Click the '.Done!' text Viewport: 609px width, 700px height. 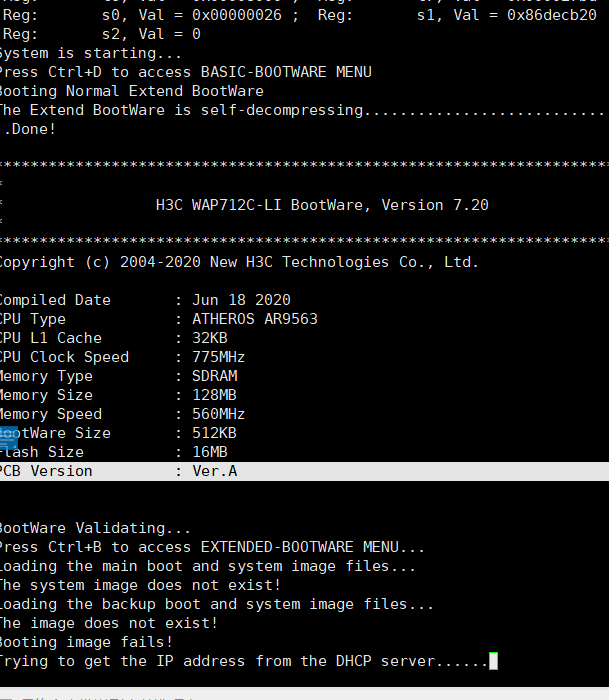tap(29, 129)
